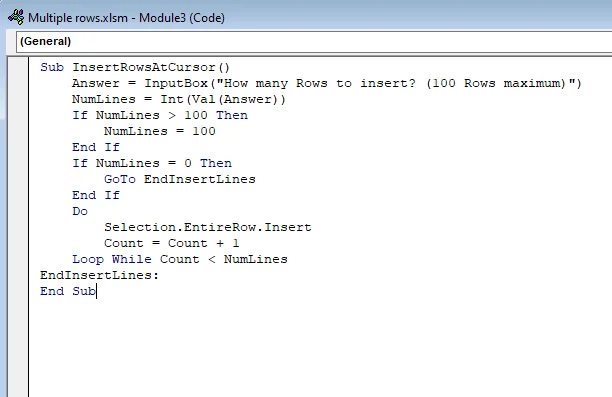Screen dimensions: 612x397
Task: Click 'If NumLines > 100 Then' line
Action: (160, 115)
